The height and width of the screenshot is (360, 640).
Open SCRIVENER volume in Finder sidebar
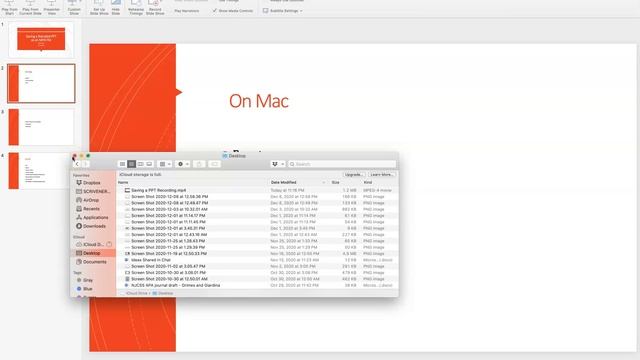(x=93, y=191)
